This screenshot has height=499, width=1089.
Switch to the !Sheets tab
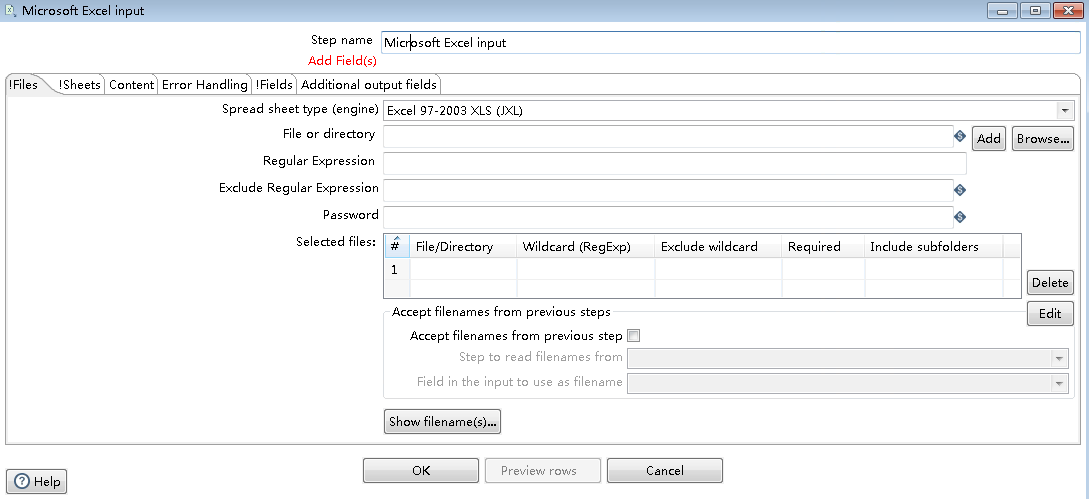click(80, 85)
